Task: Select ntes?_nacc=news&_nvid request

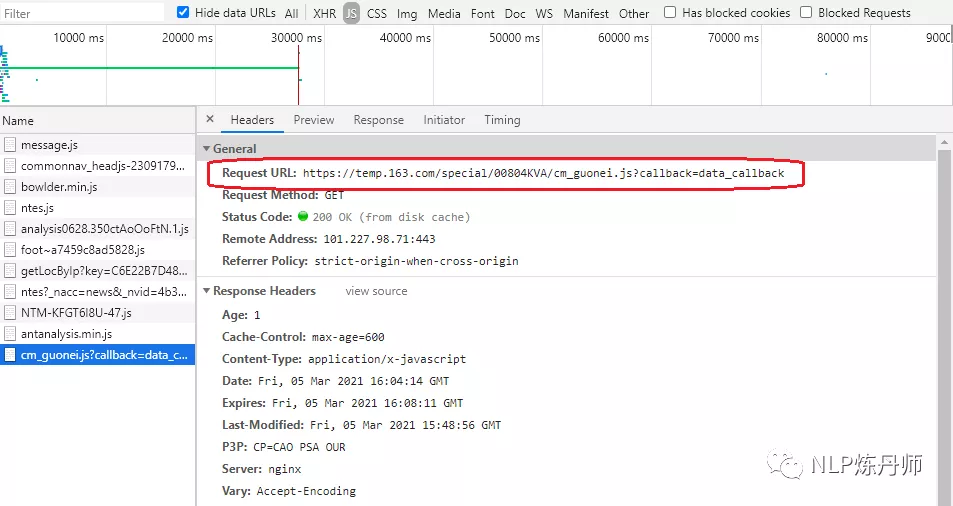Action: coord(97,292)
